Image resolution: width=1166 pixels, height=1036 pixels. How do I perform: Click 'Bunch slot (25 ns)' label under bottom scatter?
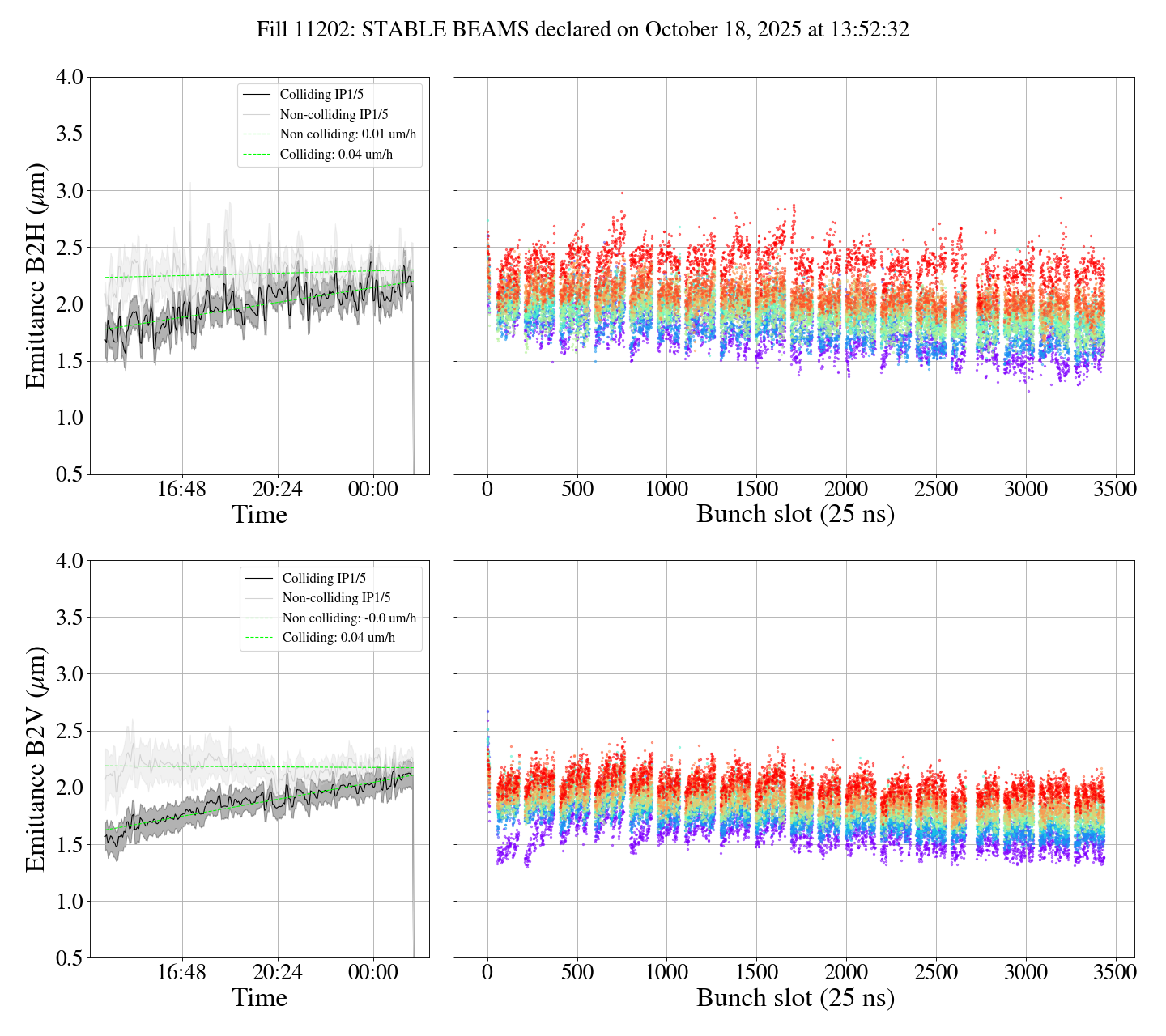(x=795, y=998)
